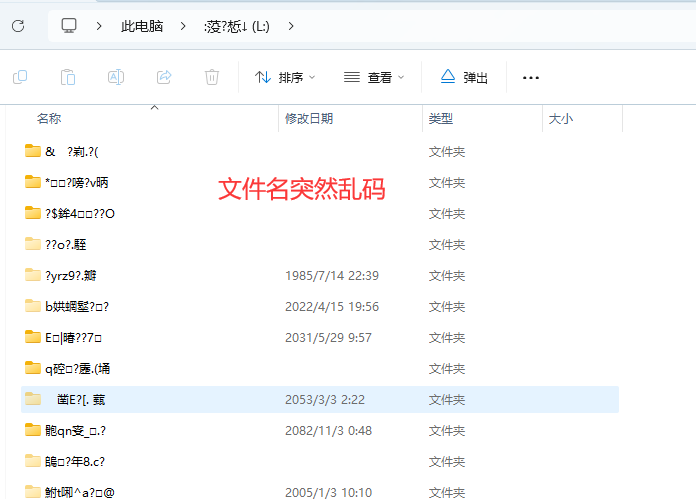Click the date 2031/5/29 9:57
Image resolution: width=696 pixels, height=499 pixels.
[328, 338]
